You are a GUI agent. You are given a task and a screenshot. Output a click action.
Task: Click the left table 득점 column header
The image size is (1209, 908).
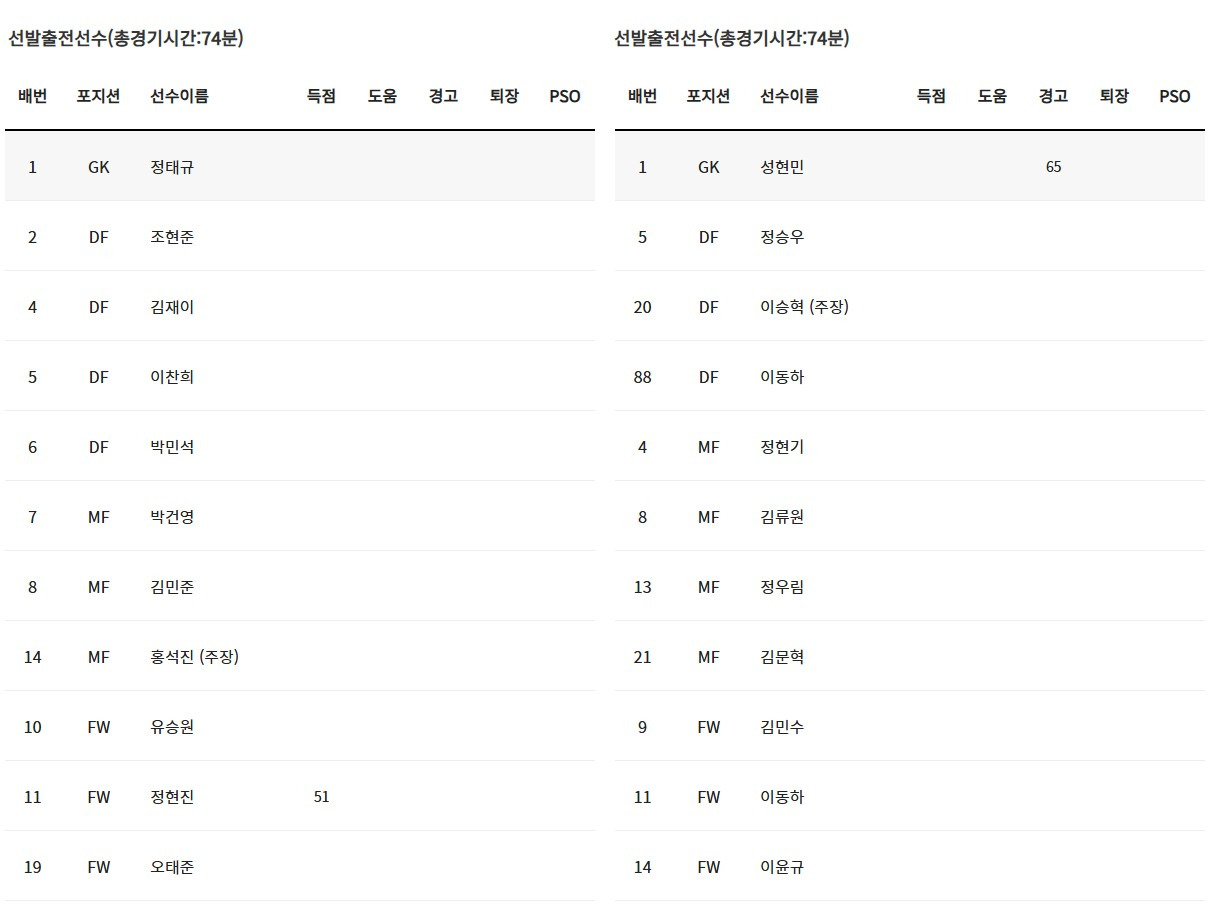pos(321,96)
